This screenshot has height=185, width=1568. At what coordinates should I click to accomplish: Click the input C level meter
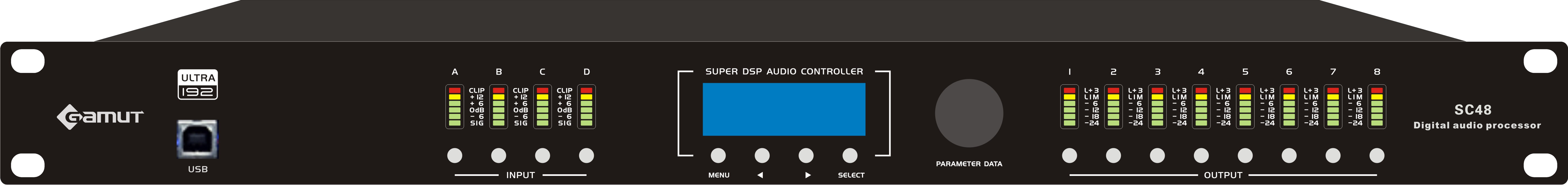[542, 107]
